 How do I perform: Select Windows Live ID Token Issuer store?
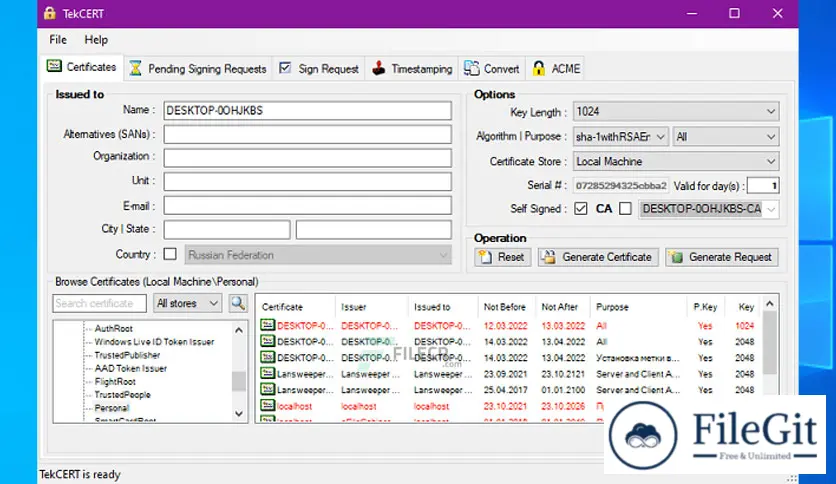tap(154, 342)
